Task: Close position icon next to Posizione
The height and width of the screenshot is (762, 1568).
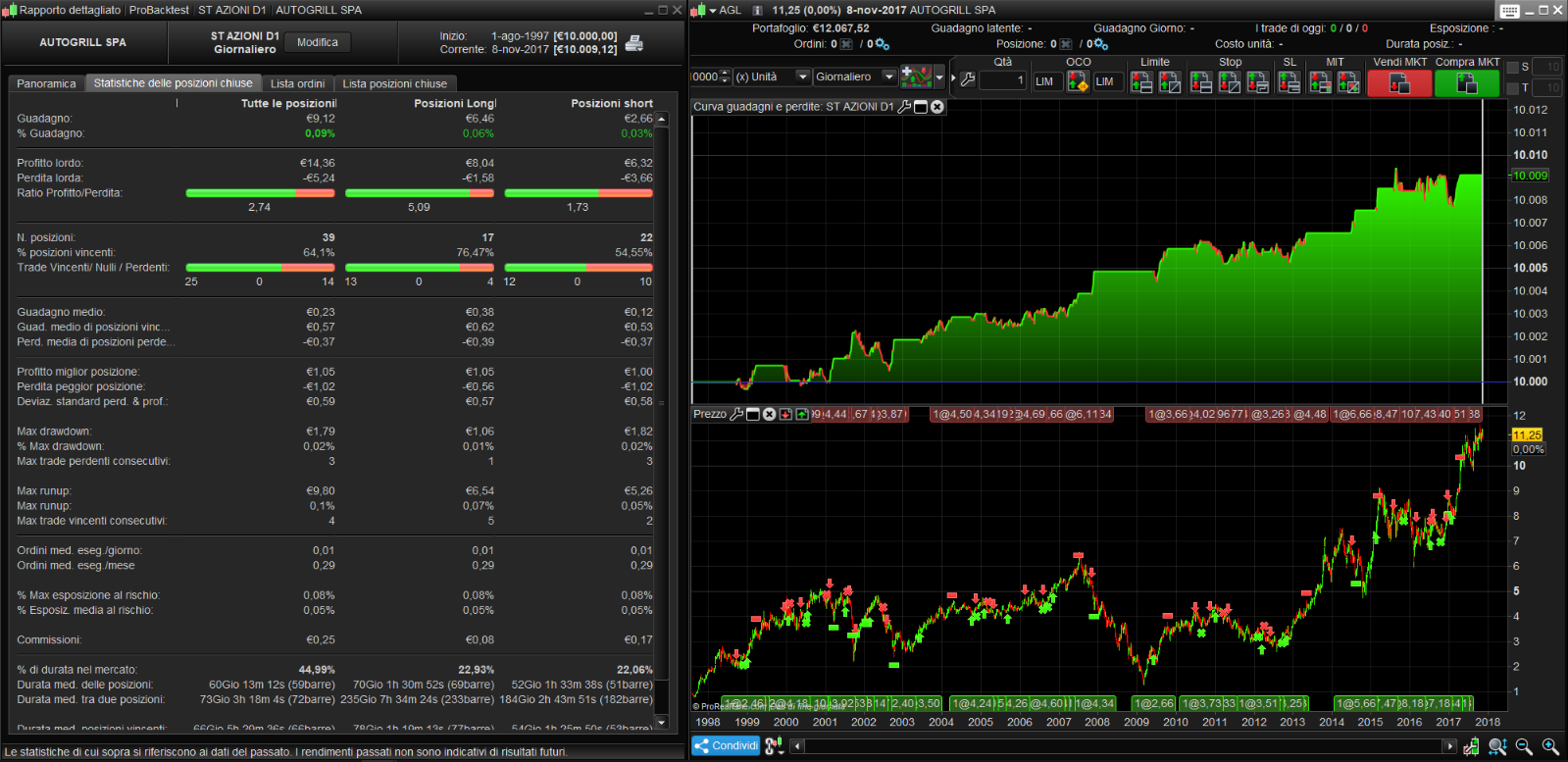Action: 1067,44
